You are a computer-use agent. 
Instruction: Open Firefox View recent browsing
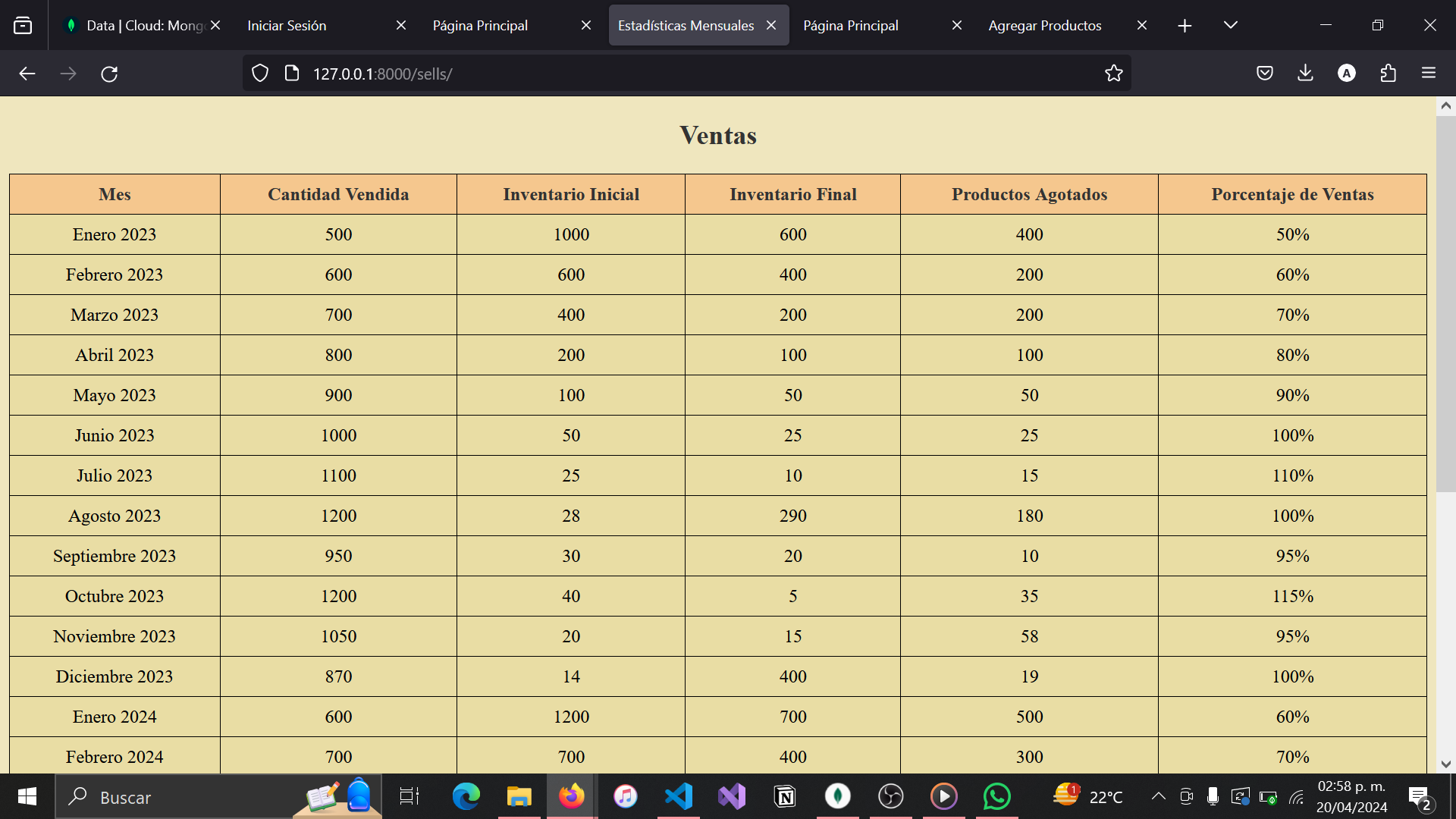click(x=23, y=25)
